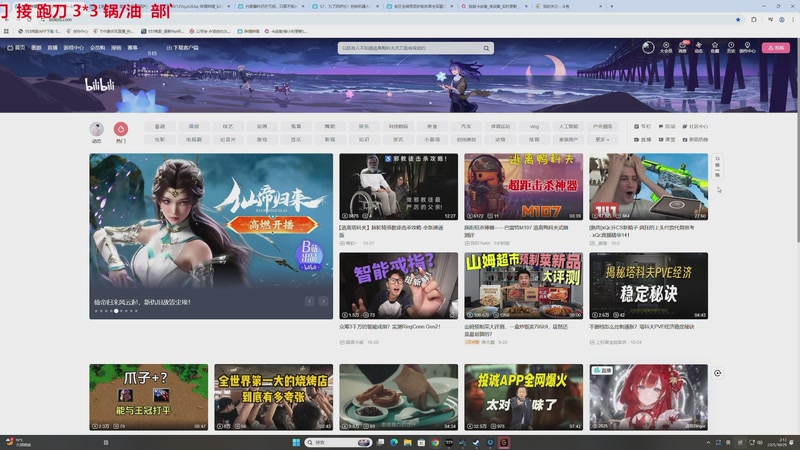The height and width of the screenshot is (450, 800).
Task: Open 收藏 favorites icon
Action: point(715,47)
